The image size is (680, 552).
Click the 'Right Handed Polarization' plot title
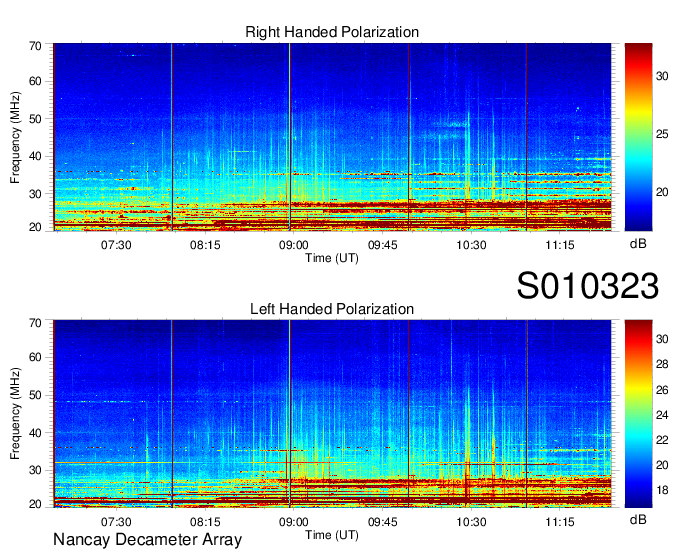tap(332, 32)
